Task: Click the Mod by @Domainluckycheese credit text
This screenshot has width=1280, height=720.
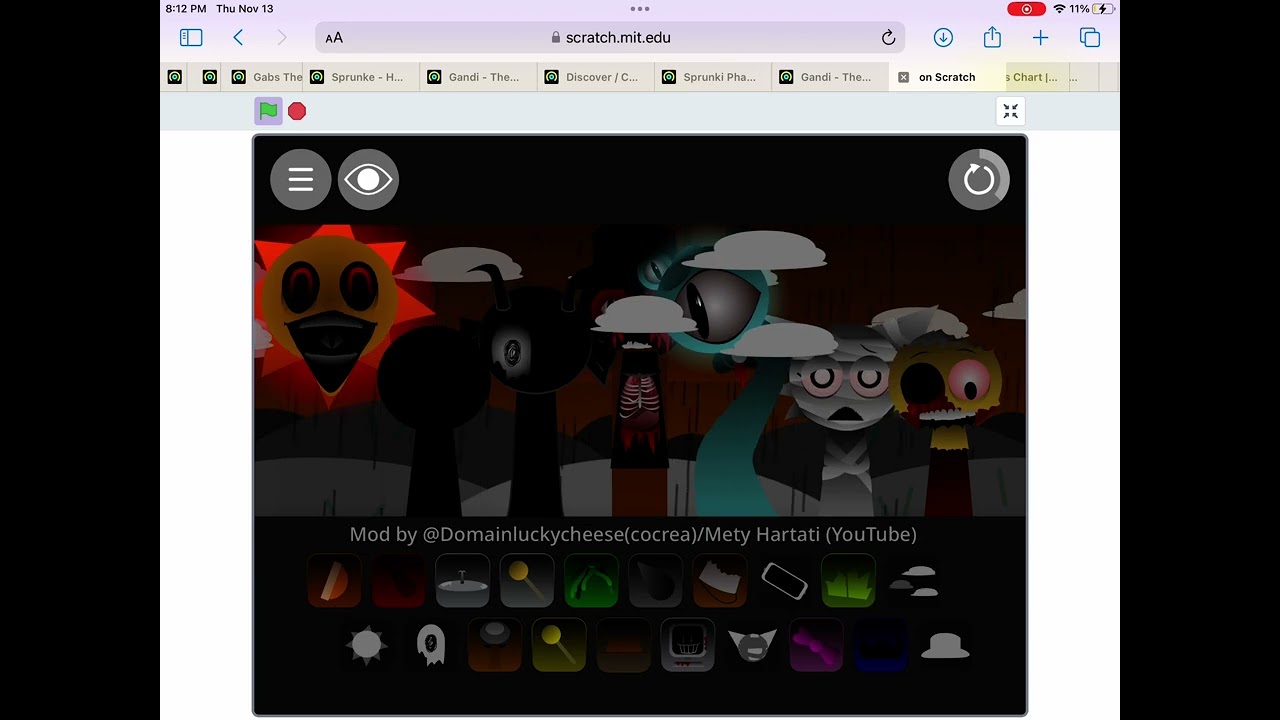Action: click(x=633, y=534)
